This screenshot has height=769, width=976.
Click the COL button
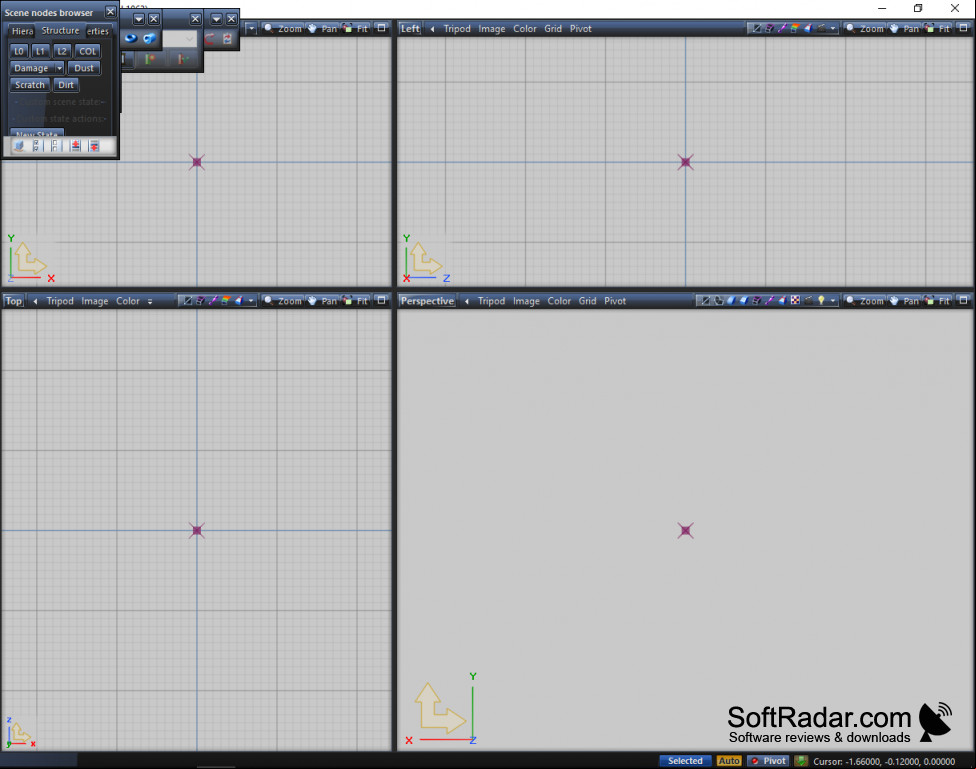(88, 51)
